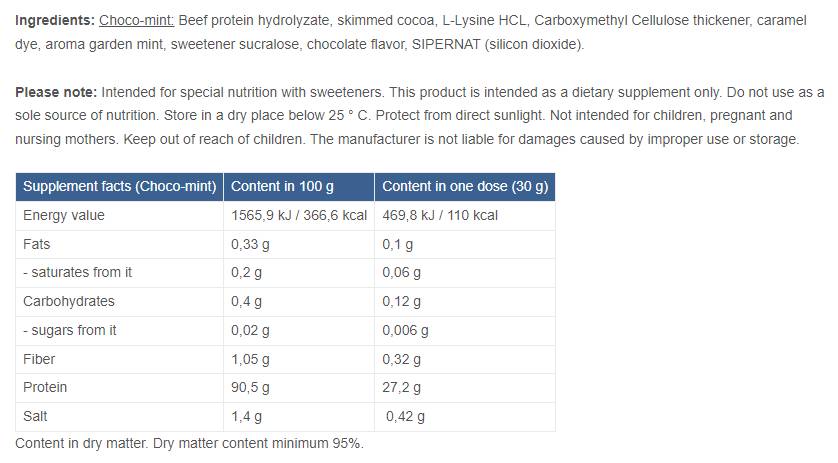Select the Salt row label
Screen dimensions: 838x463
tap(35, 416)
